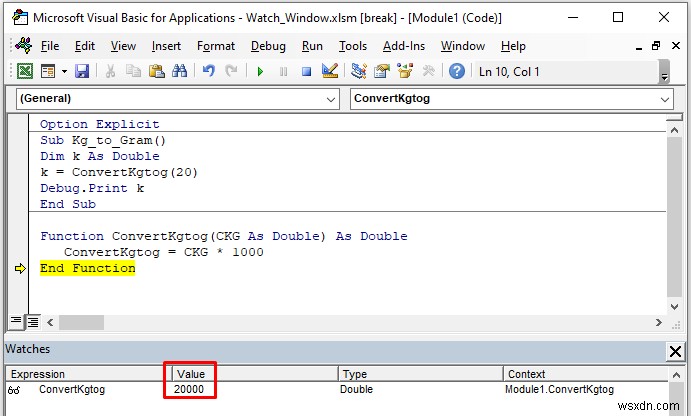
Task: Open the View menu
Action: point(123,46)
